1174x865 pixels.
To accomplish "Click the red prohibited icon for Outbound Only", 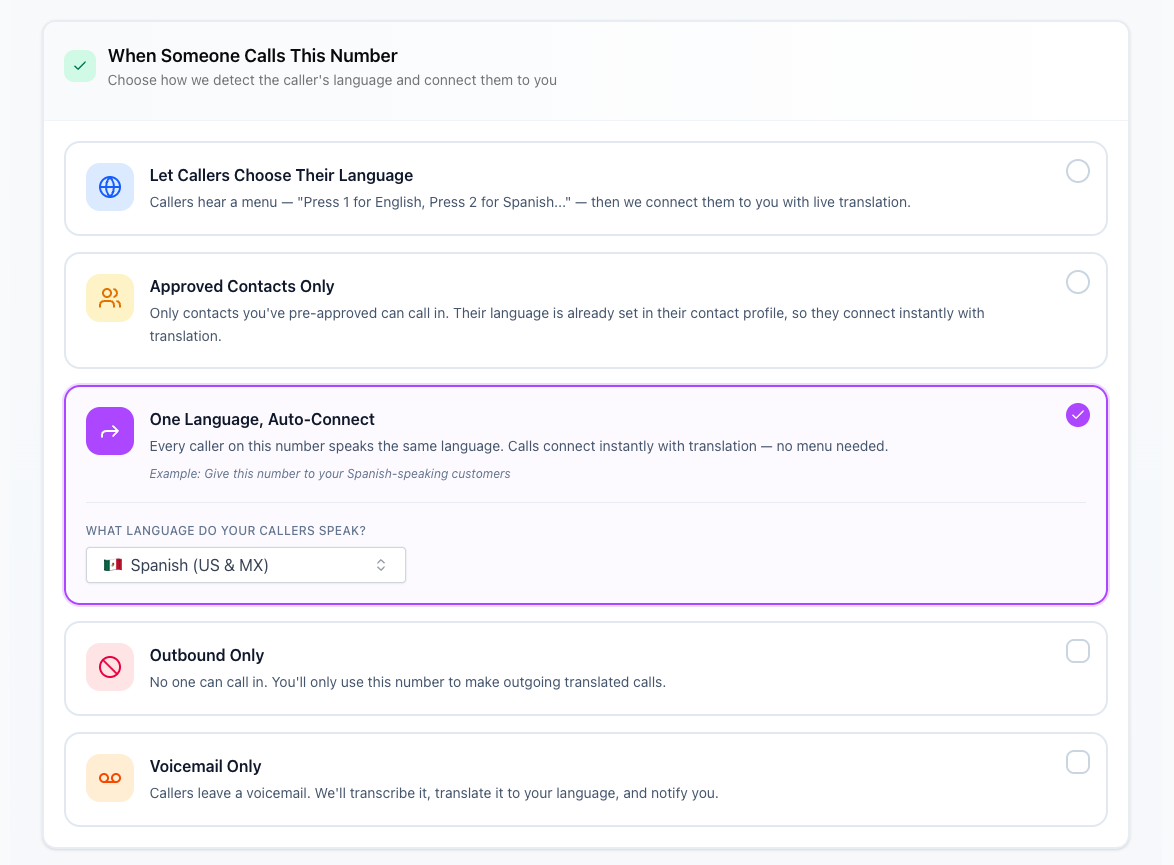I will (x=109, y=666).
